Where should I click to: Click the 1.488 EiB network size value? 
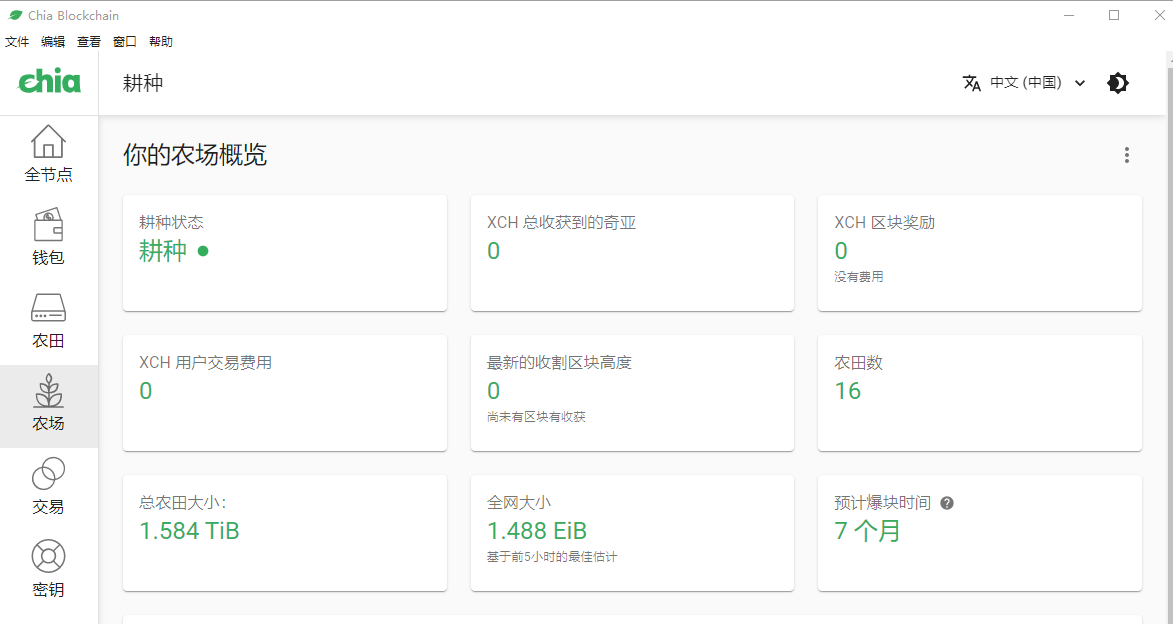coord(537,531)
